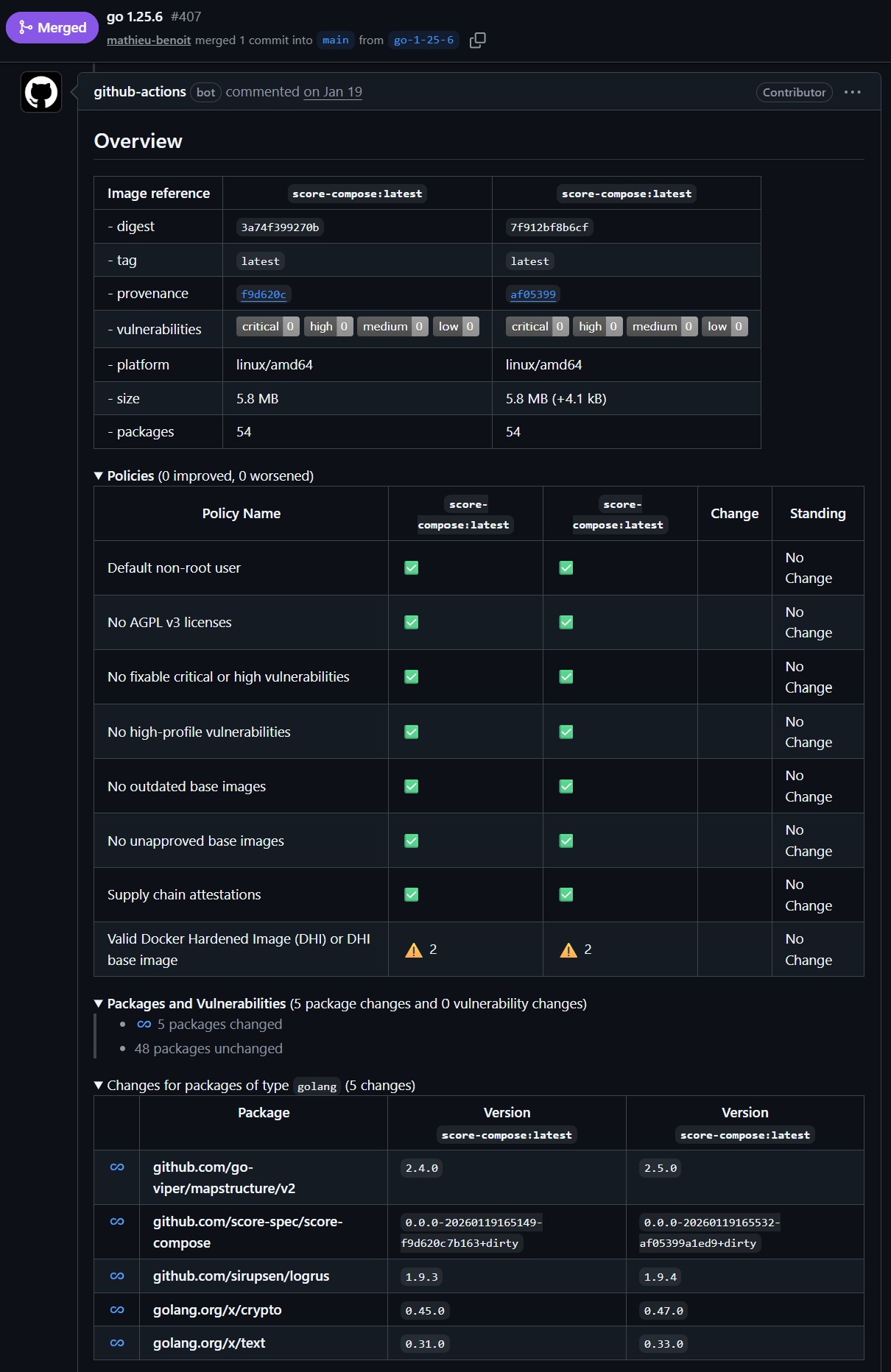Click first green check for Default non-root user
891x1372 pixels.
coord(412,568)
